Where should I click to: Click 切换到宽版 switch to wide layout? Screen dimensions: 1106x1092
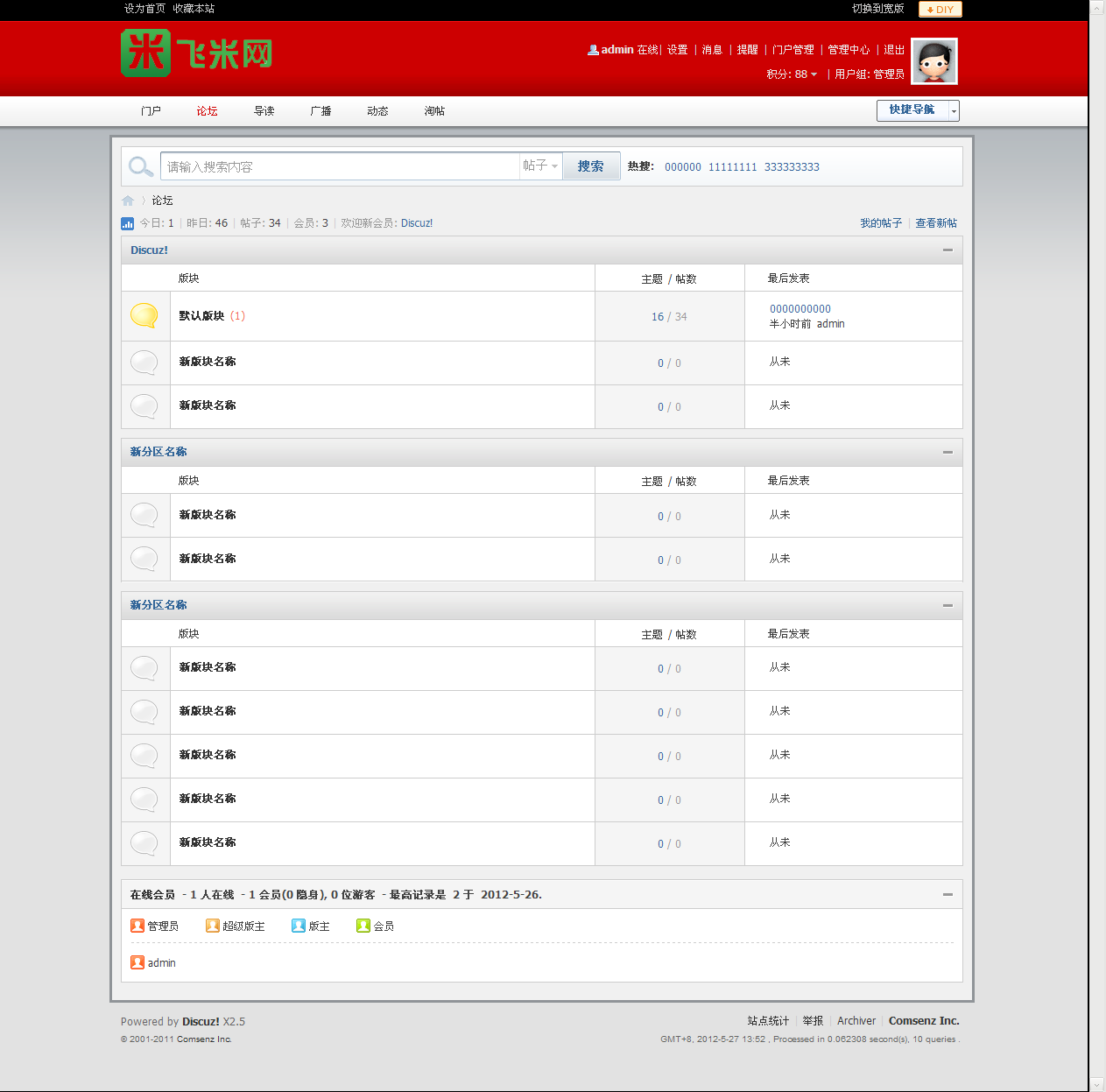click(x=878, y=9)
